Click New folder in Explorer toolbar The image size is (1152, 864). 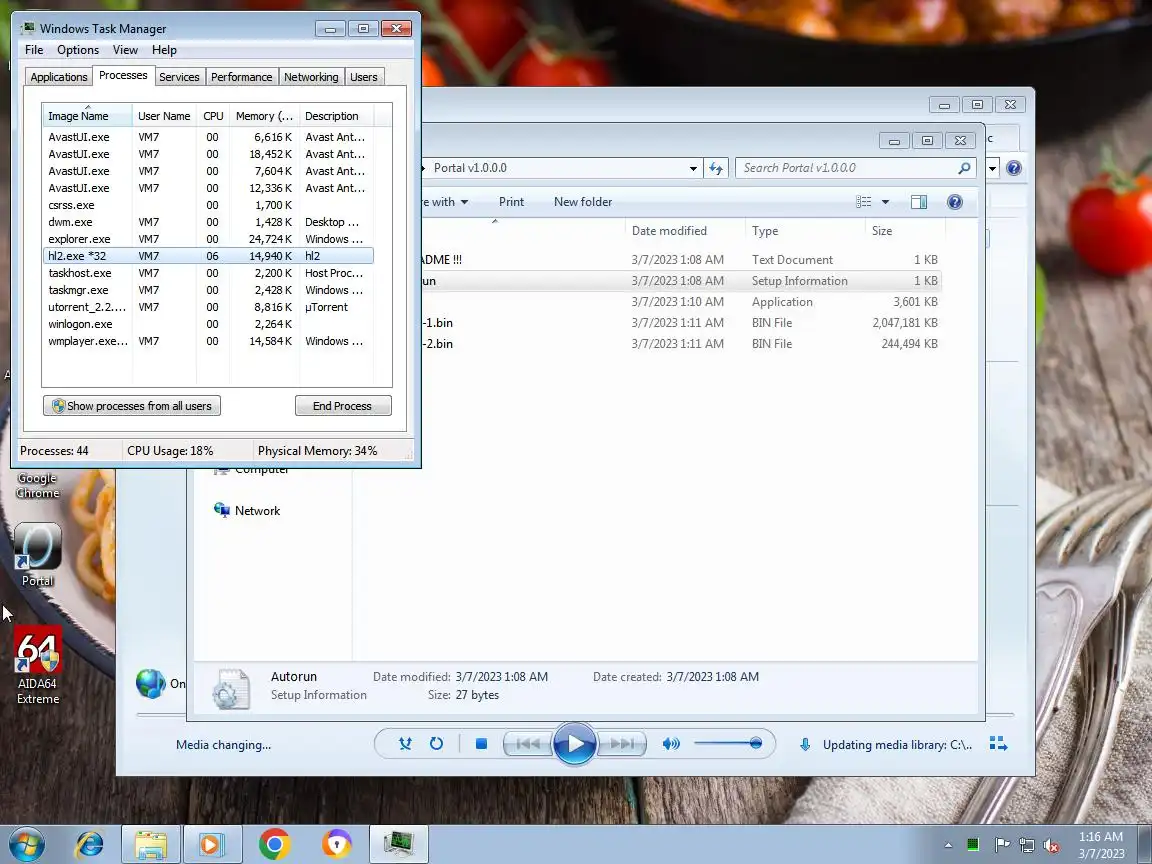[x=583, y=202]
